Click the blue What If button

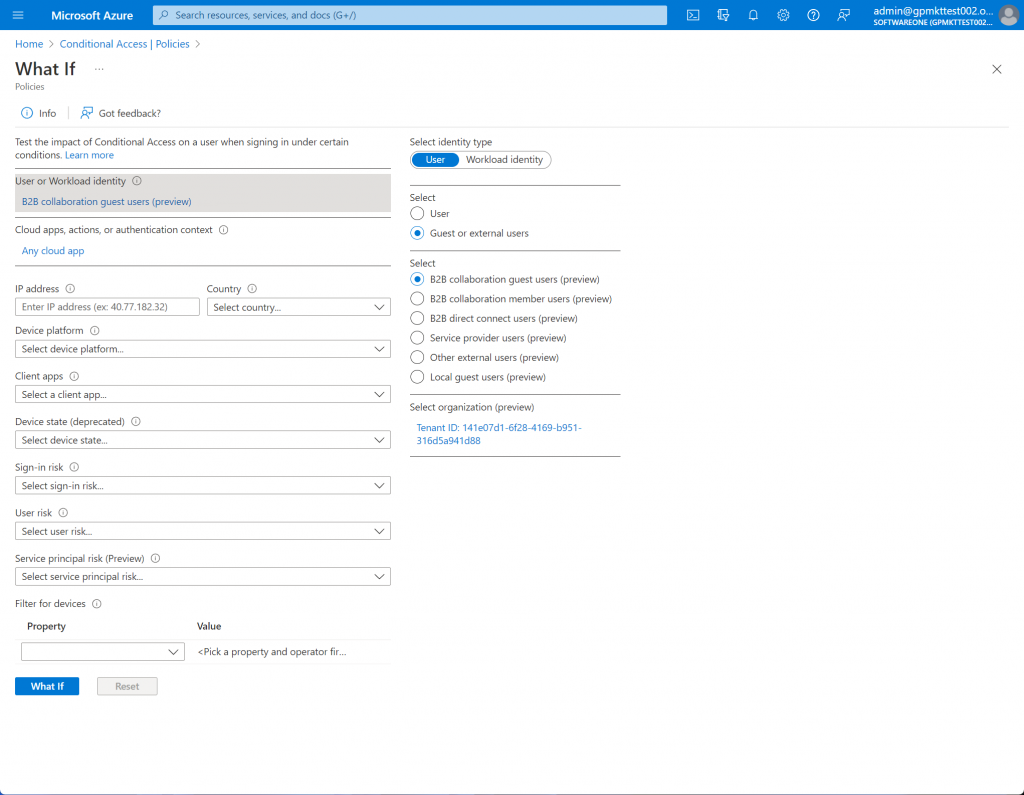[x=47, y=686]
